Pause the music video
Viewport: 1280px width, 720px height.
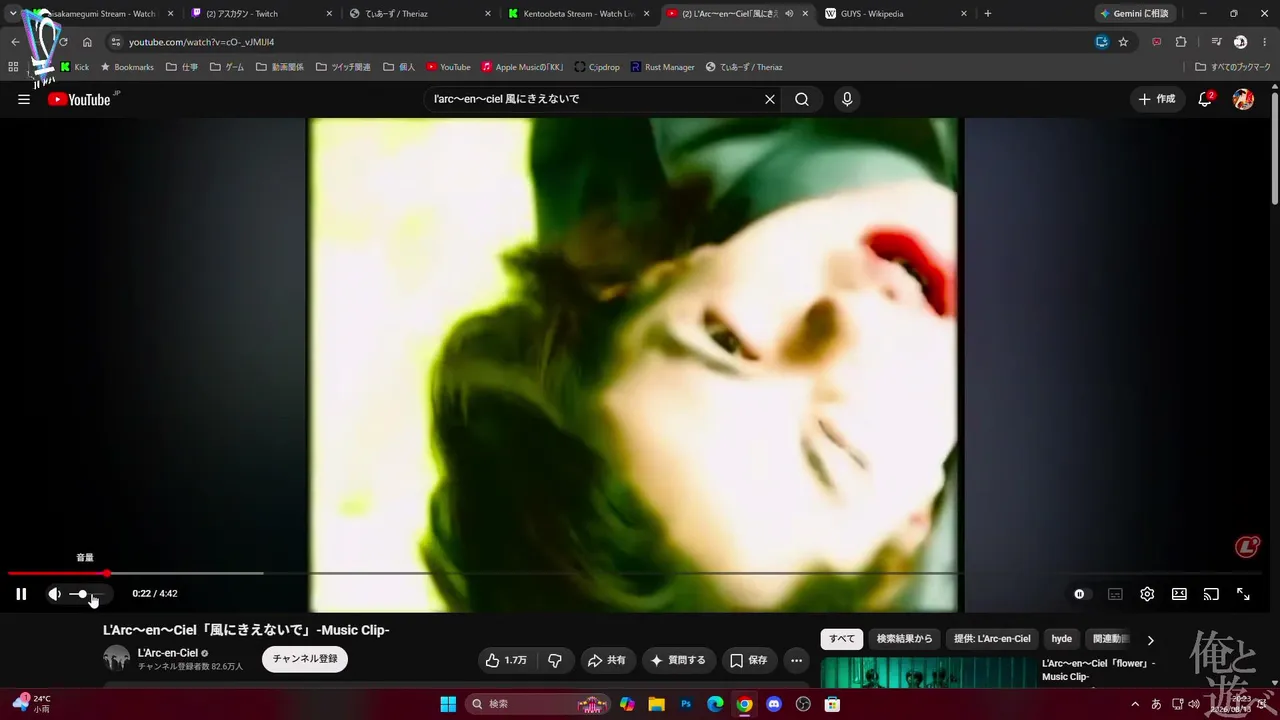pos(21,594)
